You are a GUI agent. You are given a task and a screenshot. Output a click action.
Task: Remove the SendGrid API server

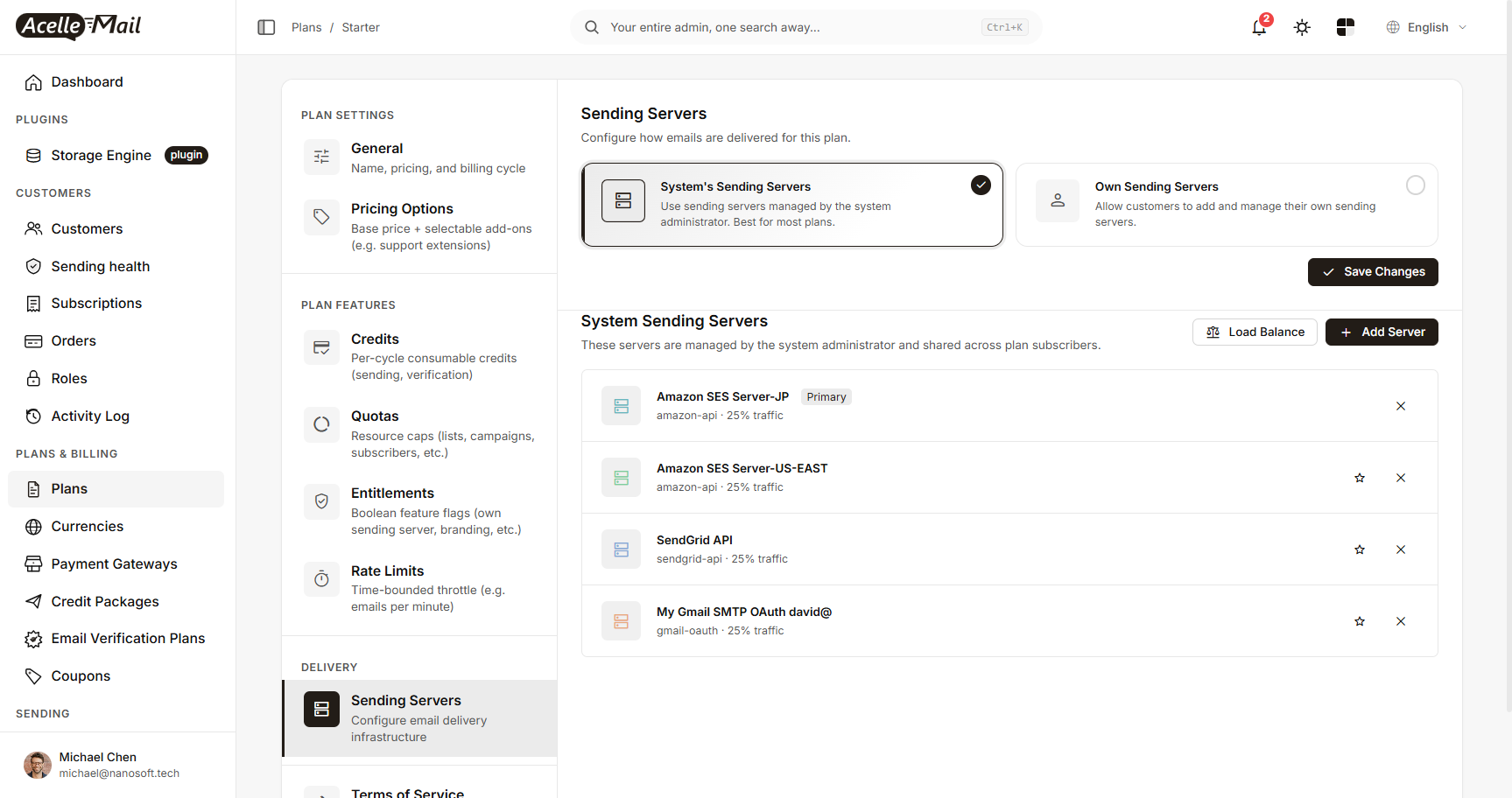tap(1401, 549)
